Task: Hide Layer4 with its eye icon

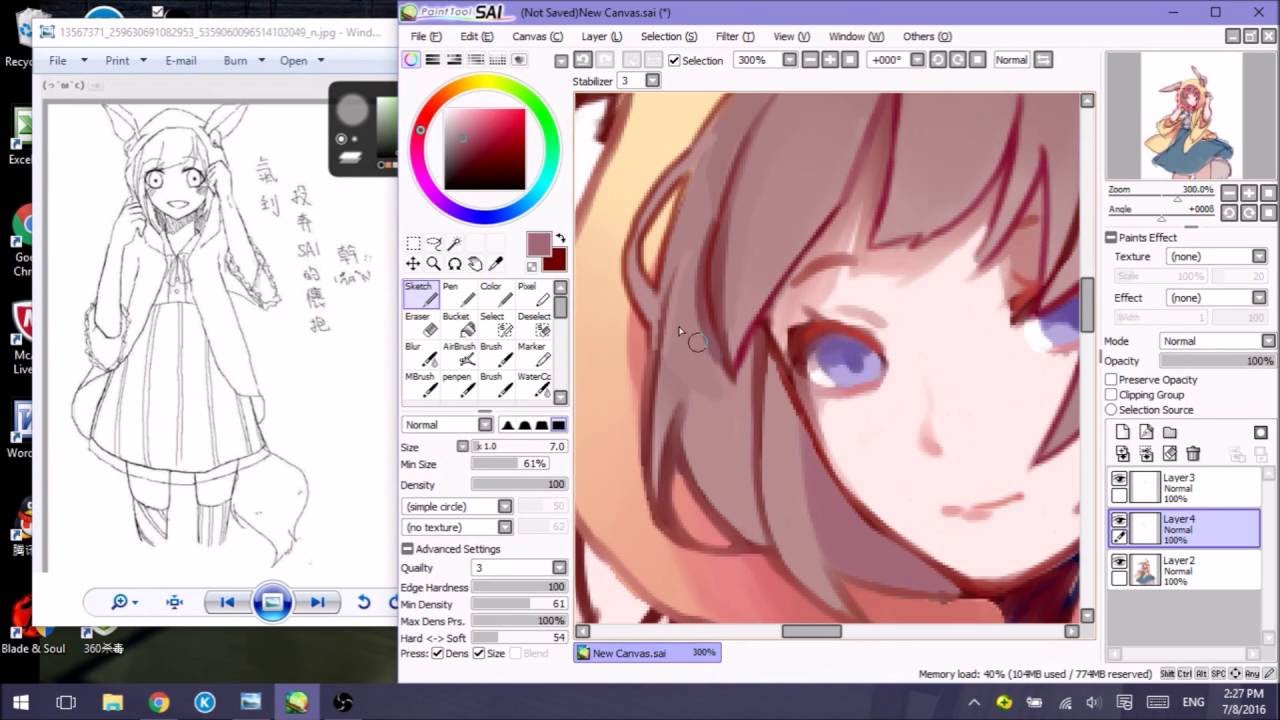Action: point(1119,520)
